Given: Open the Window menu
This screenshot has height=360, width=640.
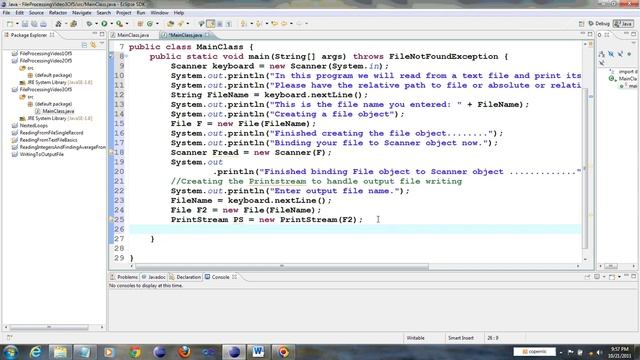Looking at the screenshot, I should (159, 13).
